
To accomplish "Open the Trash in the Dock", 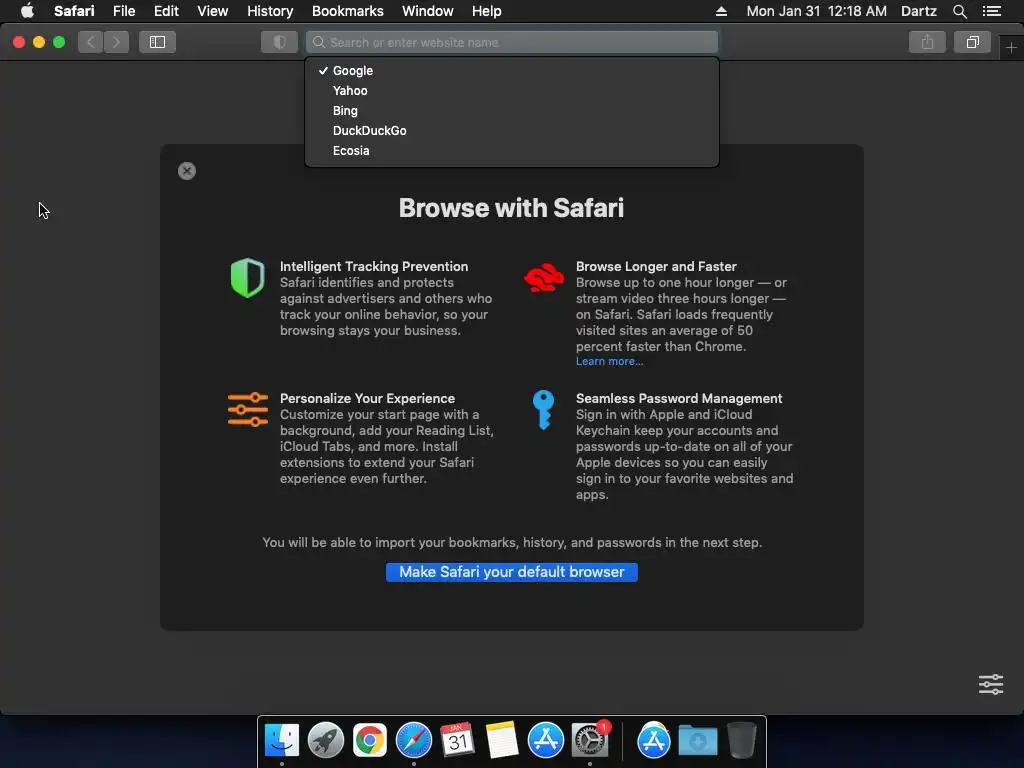I will (x=742, y=740).
